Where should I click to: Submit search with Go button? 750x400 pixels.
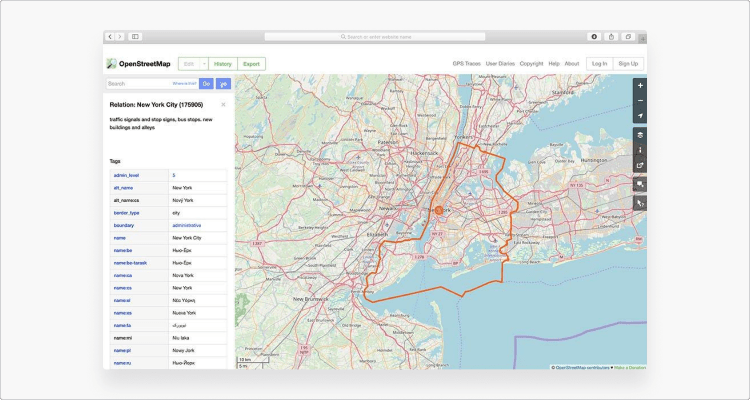coord(206,84)
